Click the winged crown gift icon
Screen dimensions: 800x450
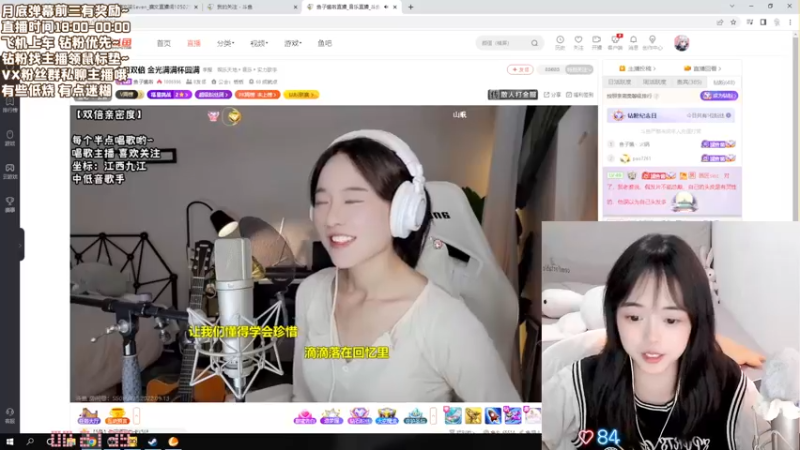click(x=387, y=416)
